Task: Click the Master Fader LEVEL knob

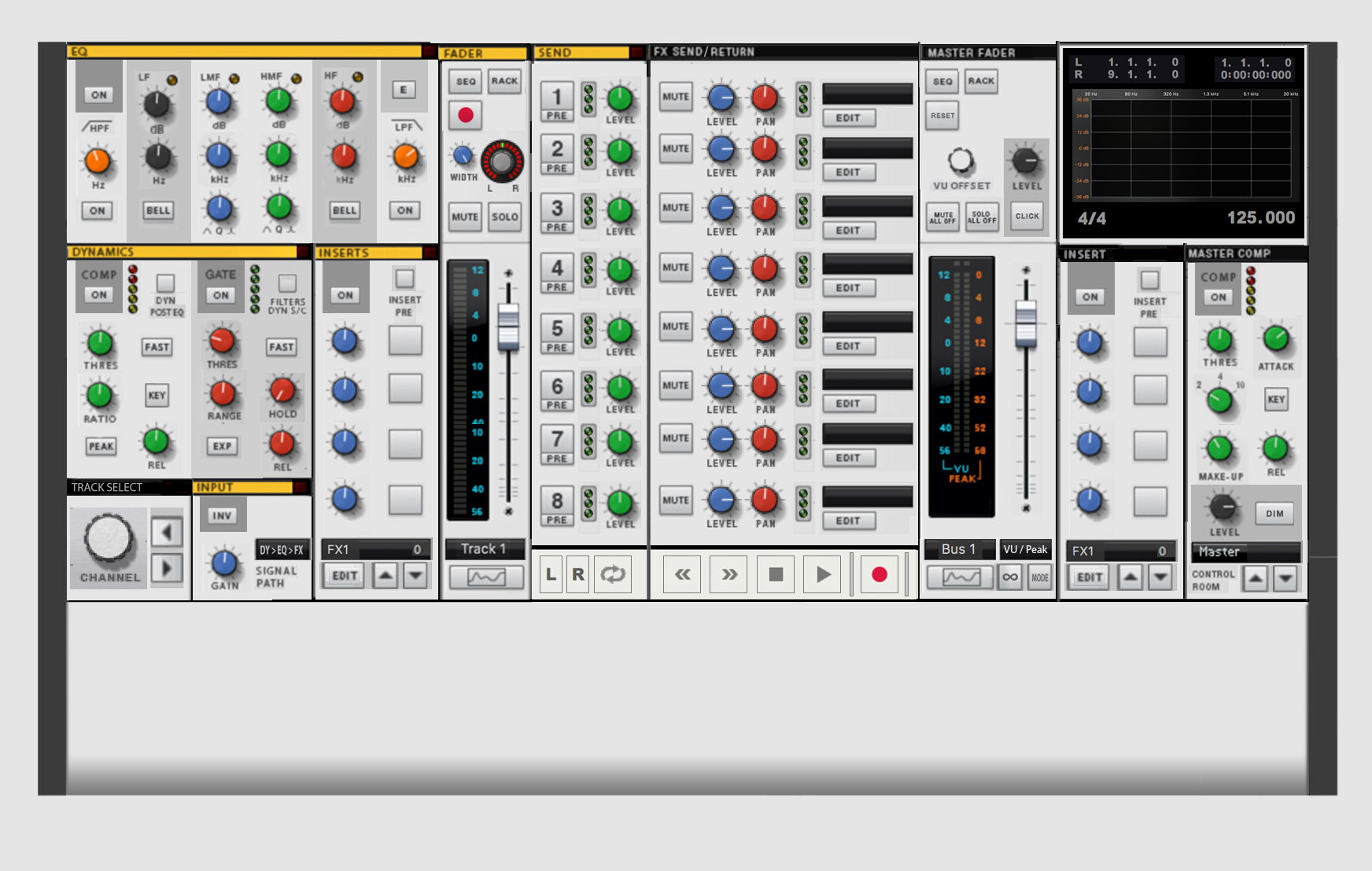Action: click(1026, 161)
